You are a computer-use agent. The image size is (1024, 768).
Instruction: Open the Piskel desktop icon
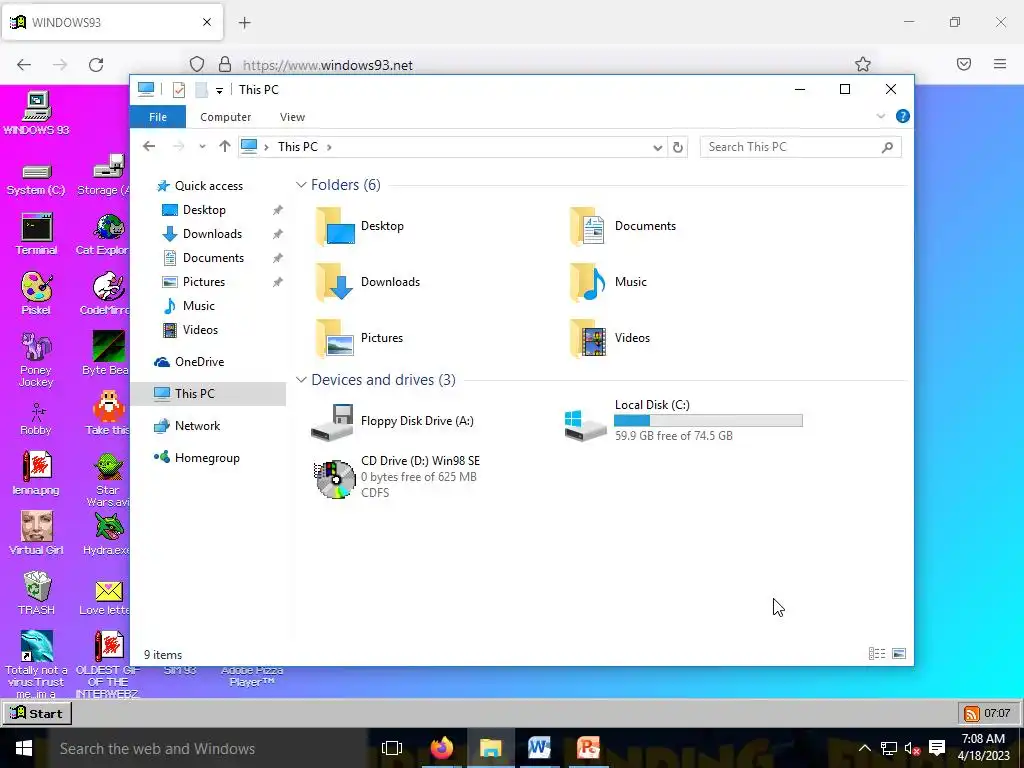coord(36,293)
